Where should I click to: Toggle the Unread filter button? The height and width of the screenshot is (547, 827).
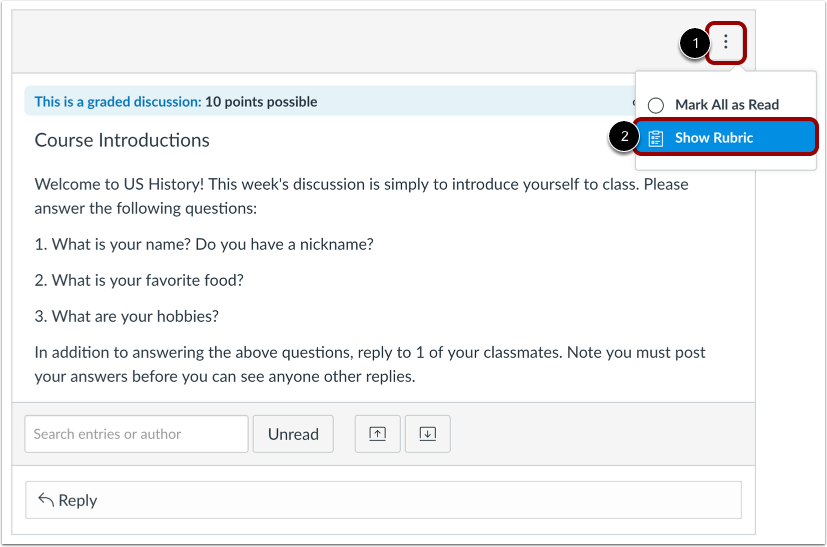point(293,434)
